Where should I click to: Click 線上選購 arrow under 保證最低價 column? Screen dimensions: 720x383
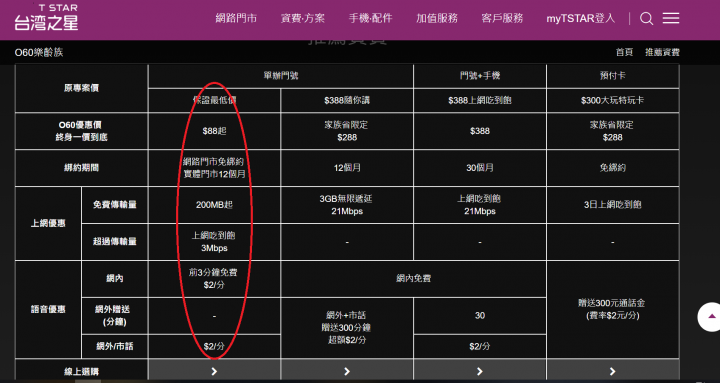coord(214,371)
